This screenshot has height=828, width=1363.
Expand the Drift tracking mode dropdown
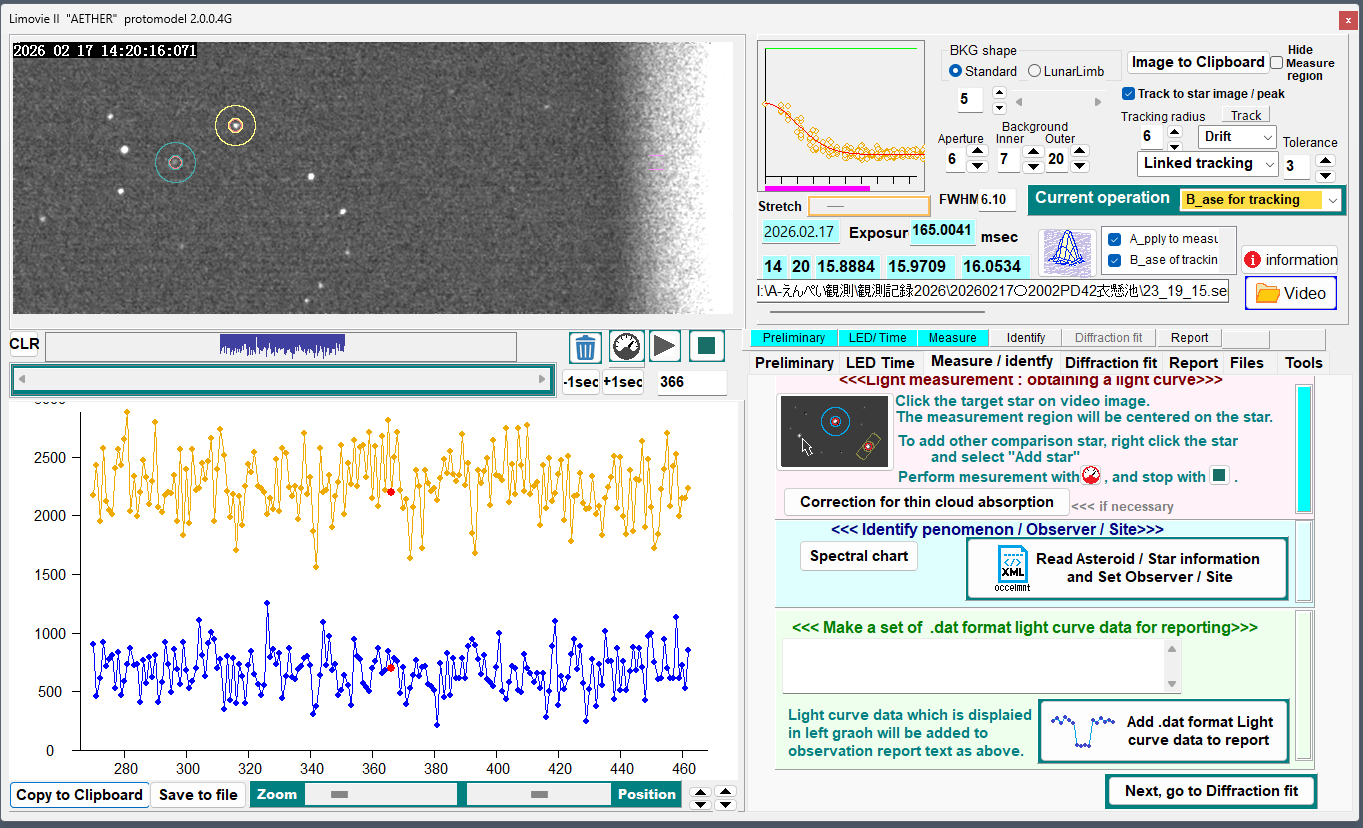pyautogui.click(x=1239, y=137)
